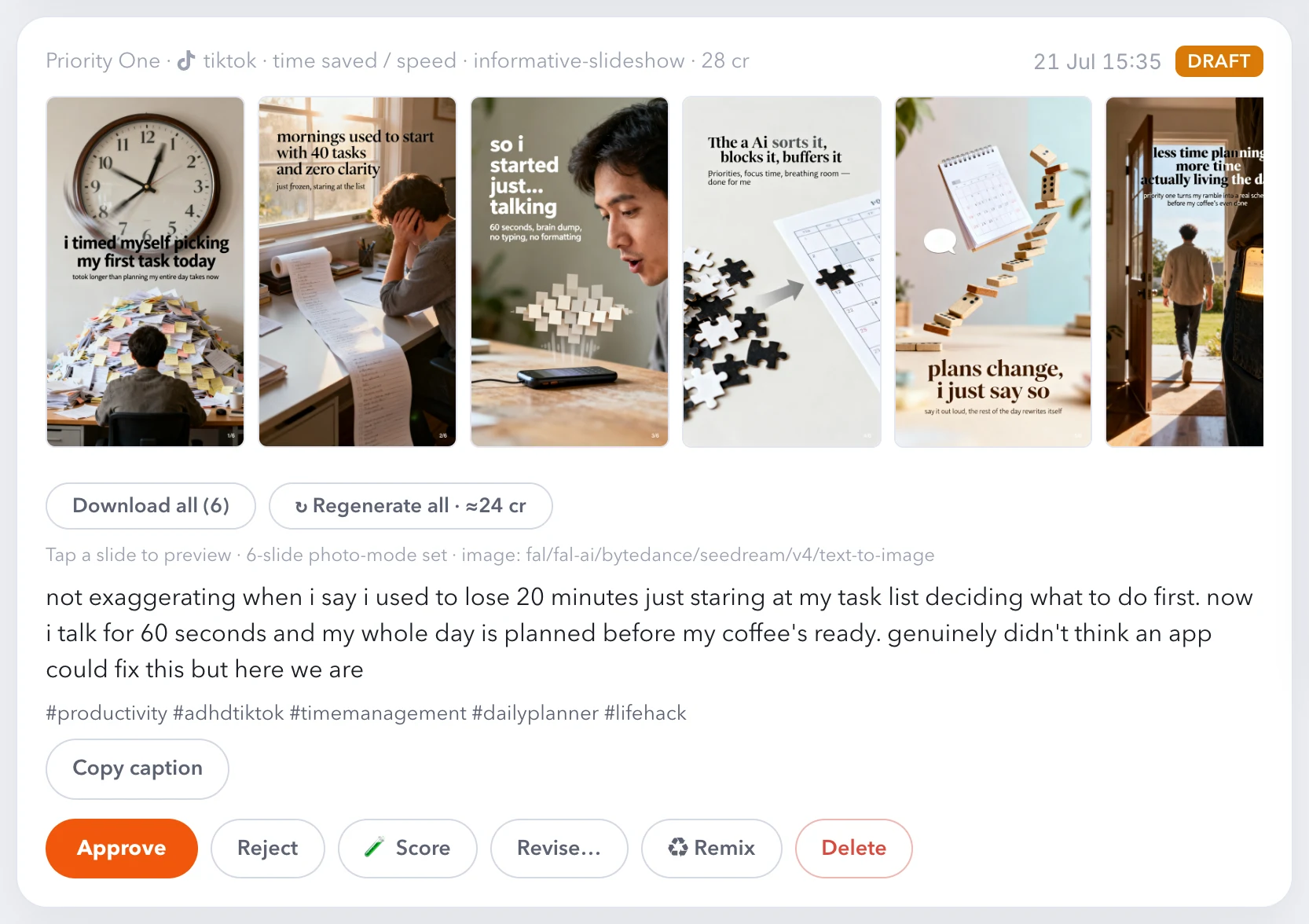
Task: Click the DRAFT status badge
Action: [x=1219, y=61]
